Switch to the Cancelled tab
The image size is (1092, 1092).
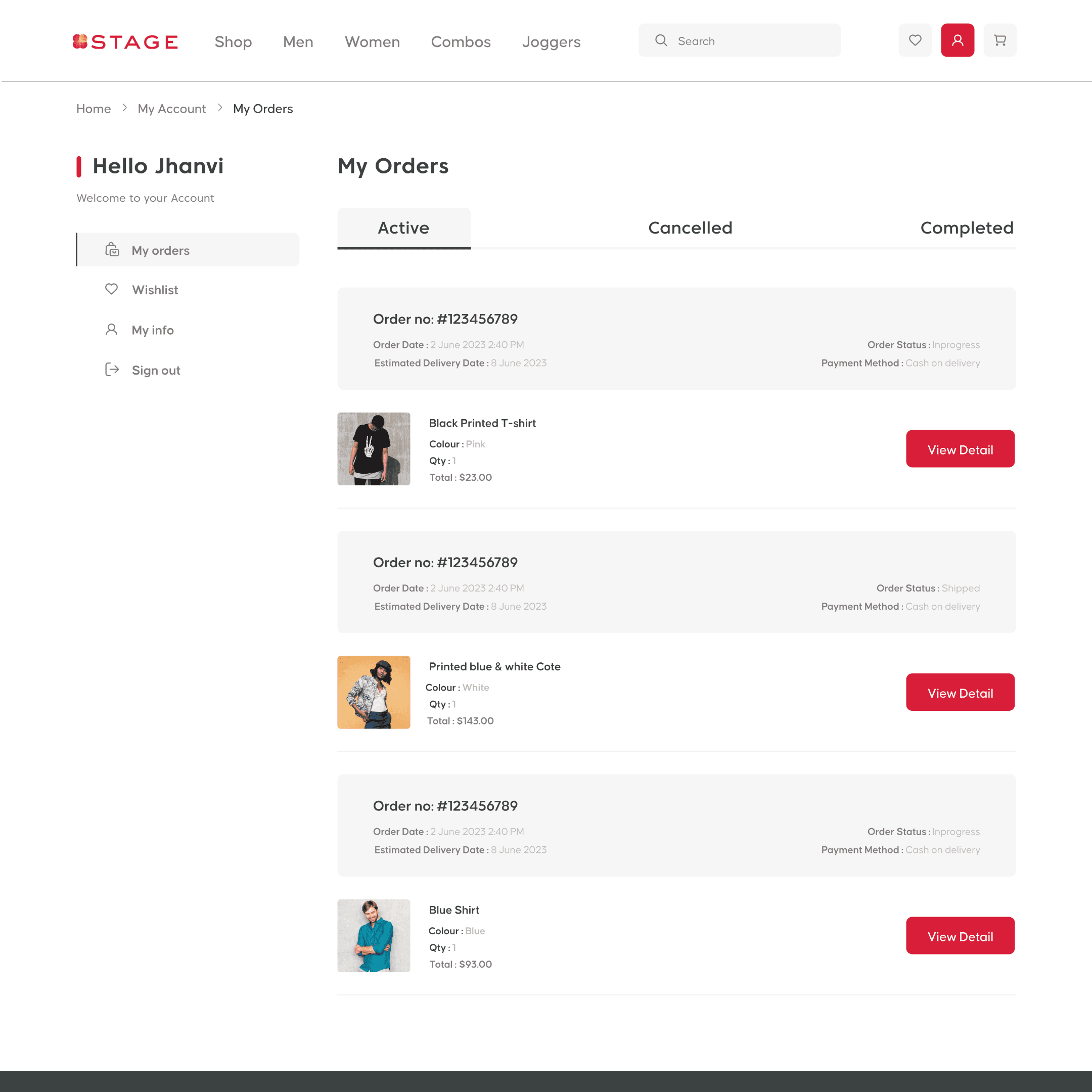pos(690,228)
